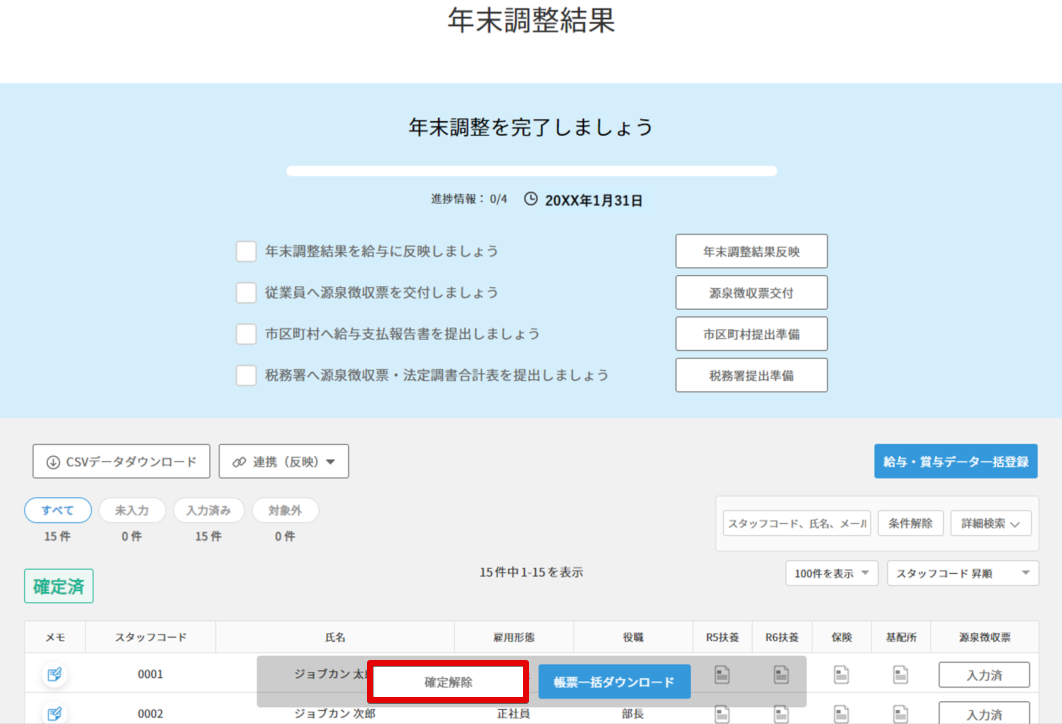Open 基配所 document icon for staff 0001
1062x724 pixels.
901,676
